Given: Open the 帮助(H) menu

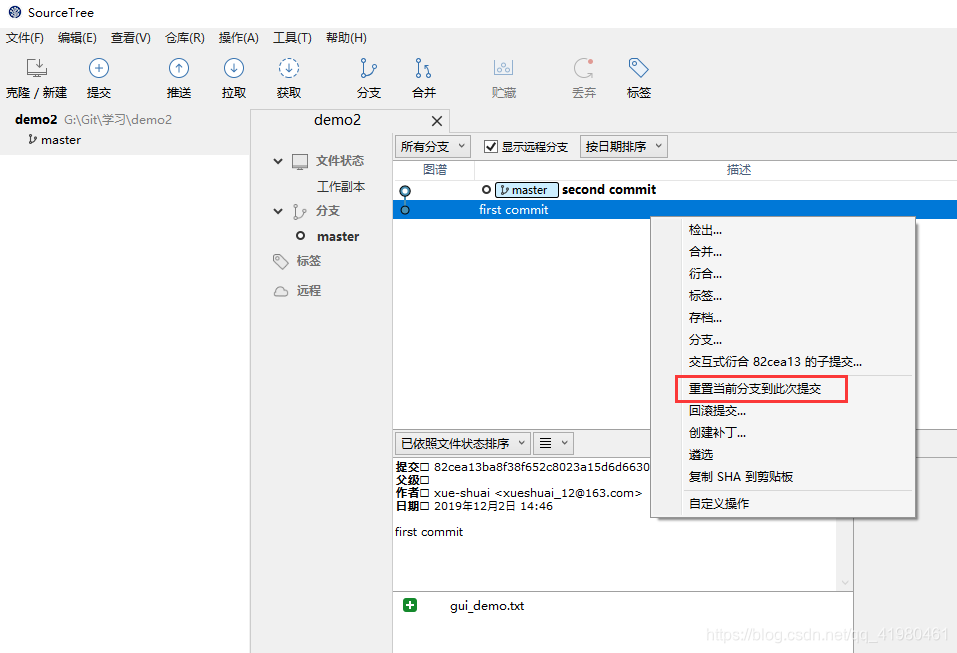Looking at the screenshot, I should tap(346, 38).
